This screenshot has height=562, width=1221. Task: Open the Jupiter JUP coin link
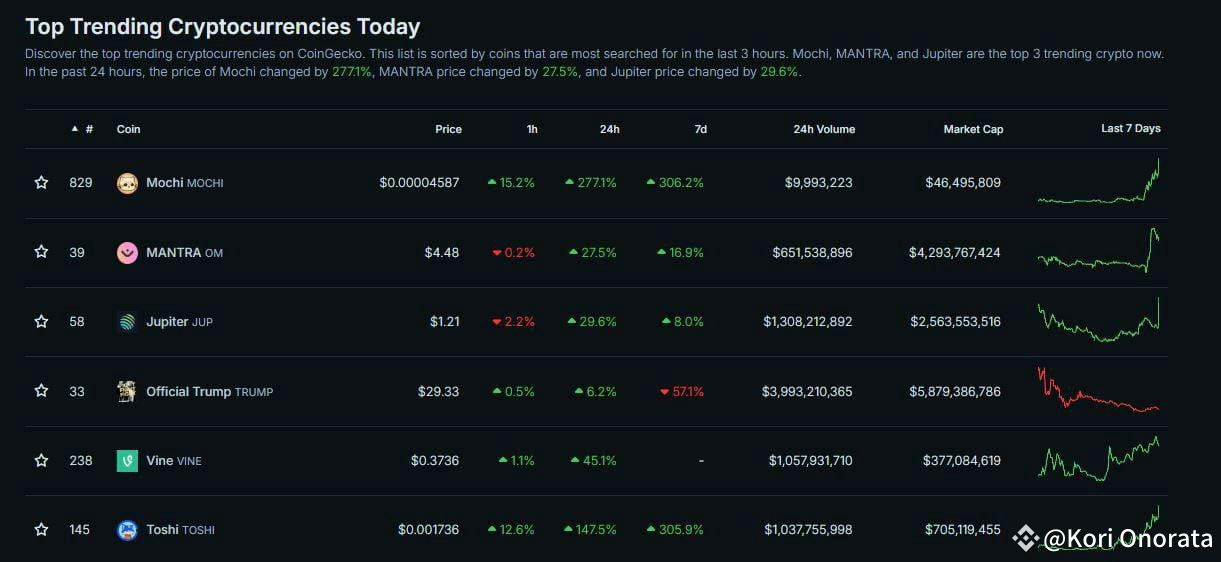[x=180, y=322]
